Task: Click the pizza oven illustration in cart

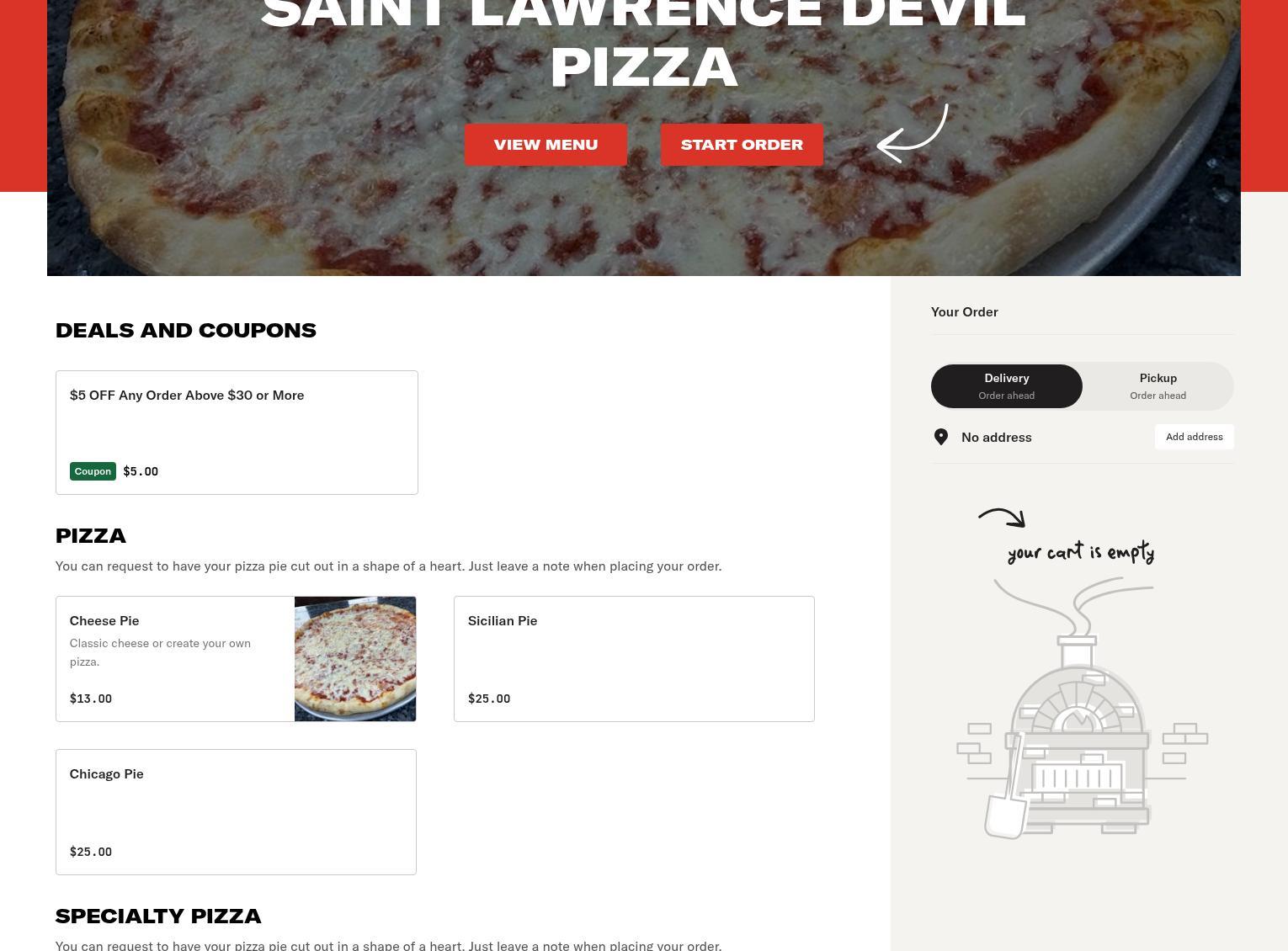Action: [x=1082, y=708]
